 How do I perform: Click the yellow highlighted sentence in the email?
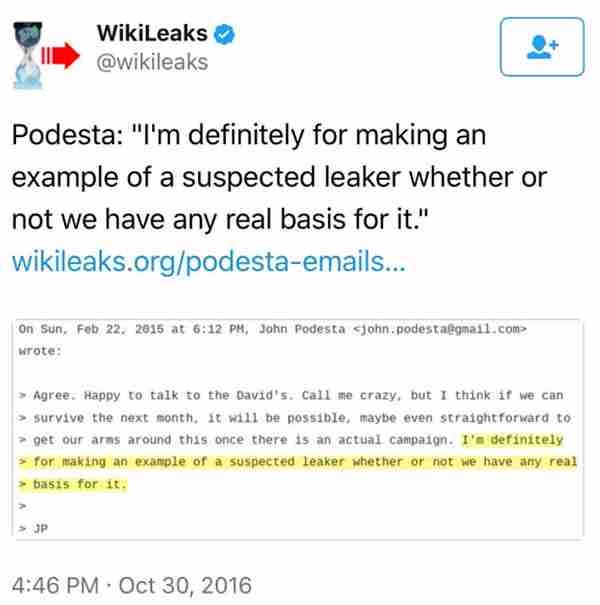297,462
